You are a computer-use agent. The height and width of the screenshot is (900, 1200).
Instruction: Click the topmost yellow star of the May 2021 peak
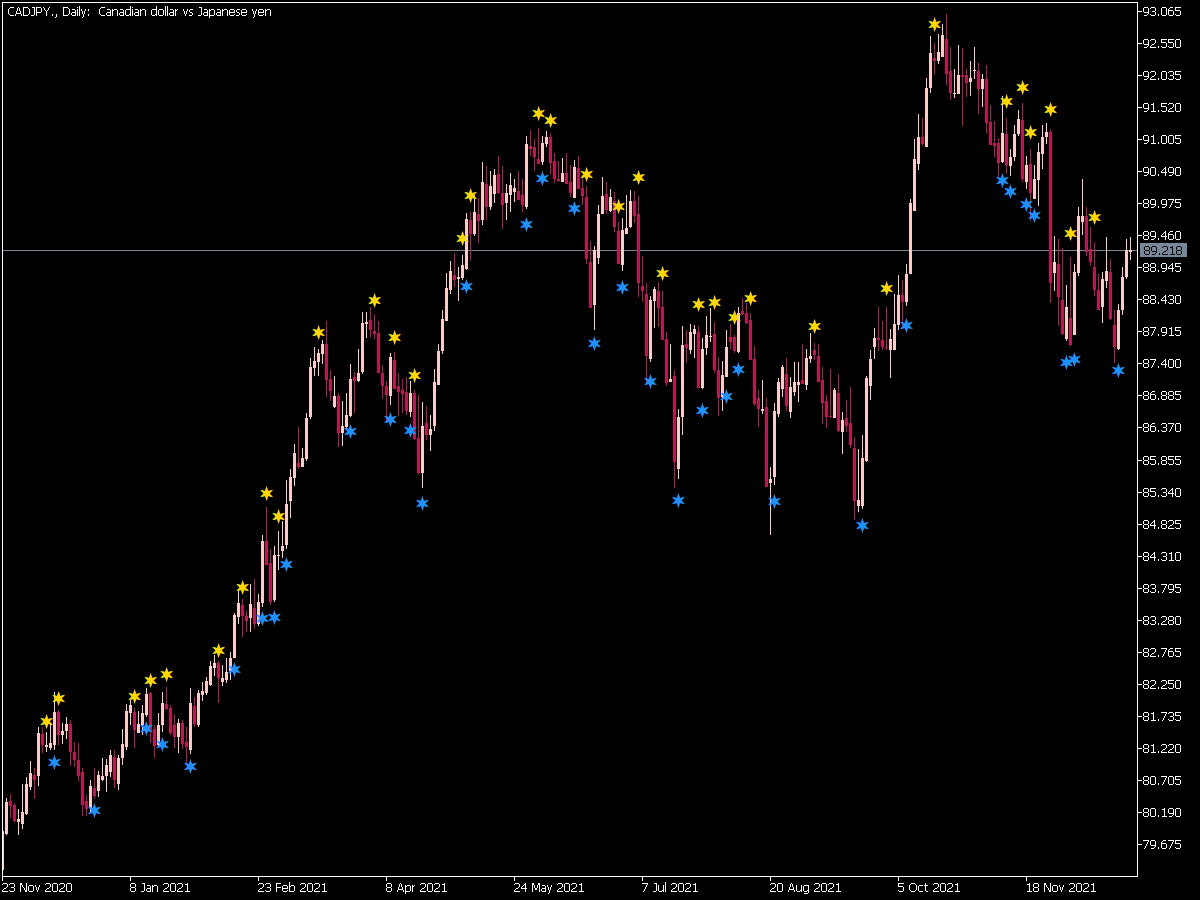click(538, 113)
